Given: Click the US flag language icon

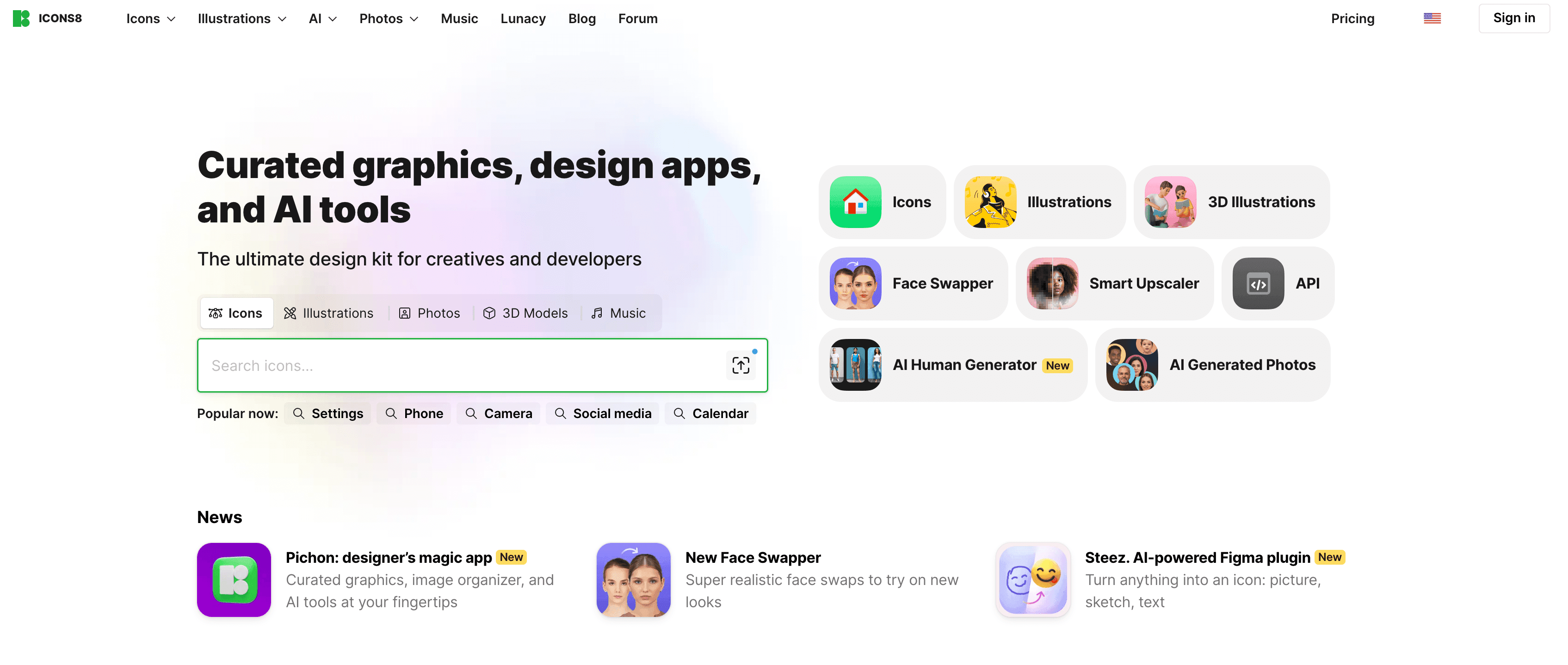Looking at the screenshot, I should 1432,18.
